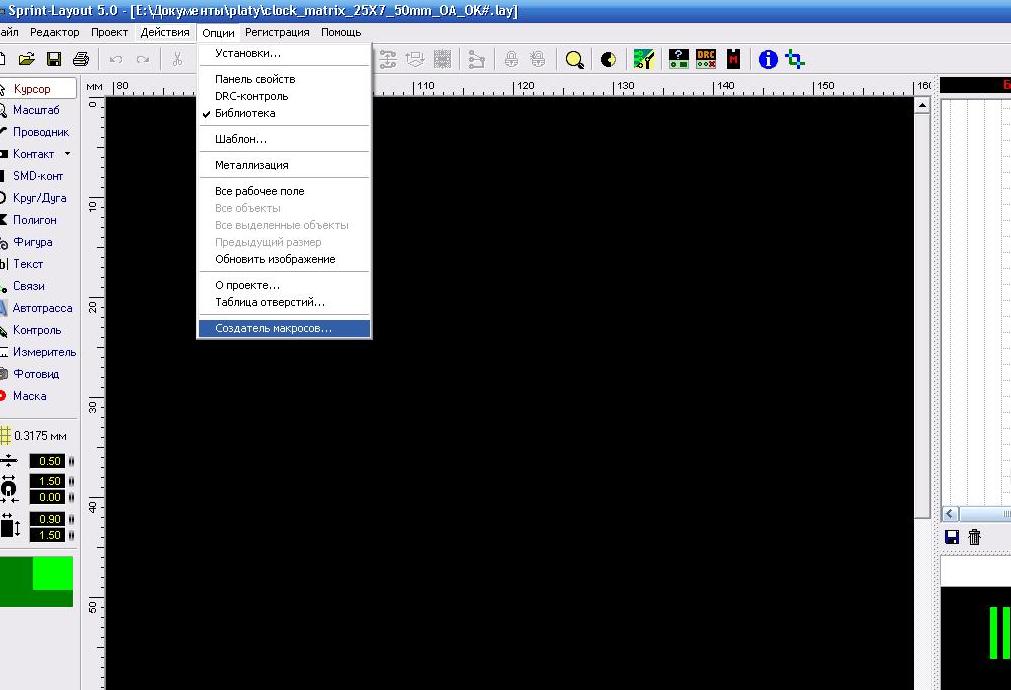Click the track width 0.50 field
The height and width of the screenshot is (690, 1011).
point(47,461)
